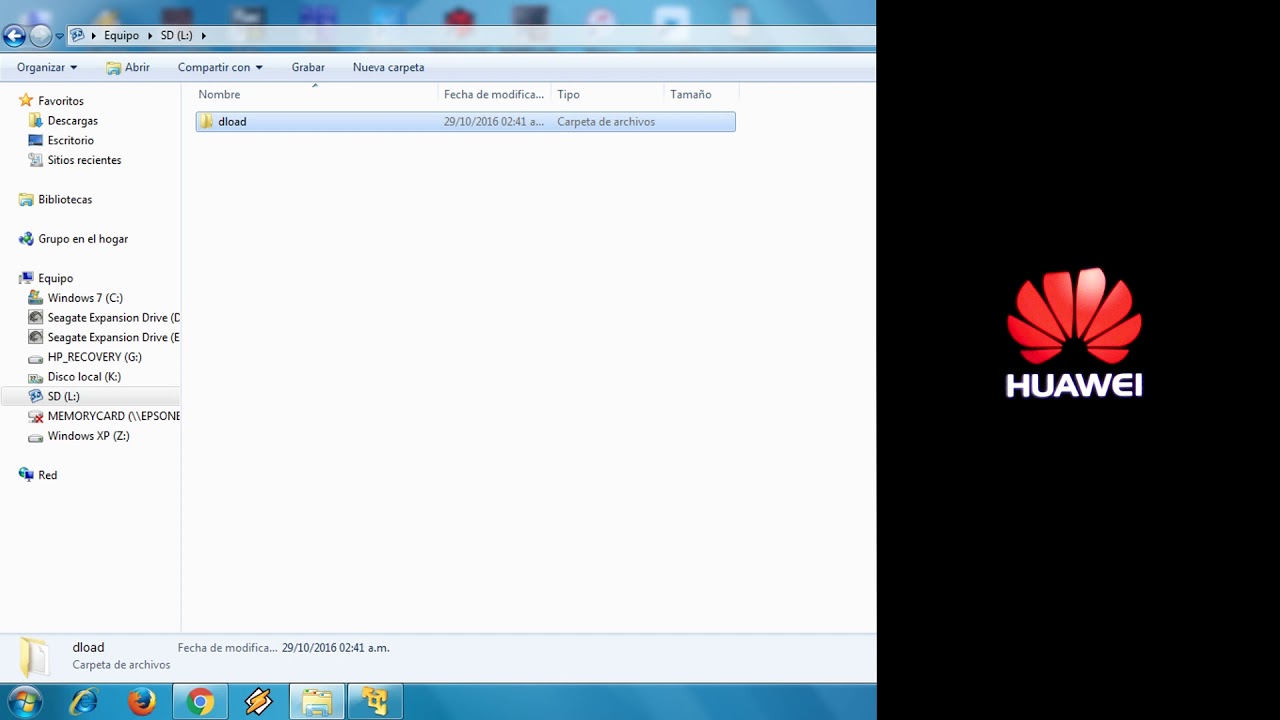Launch Firefox from the taskbar
The image size is (1280, 720).
pos(142,702)
